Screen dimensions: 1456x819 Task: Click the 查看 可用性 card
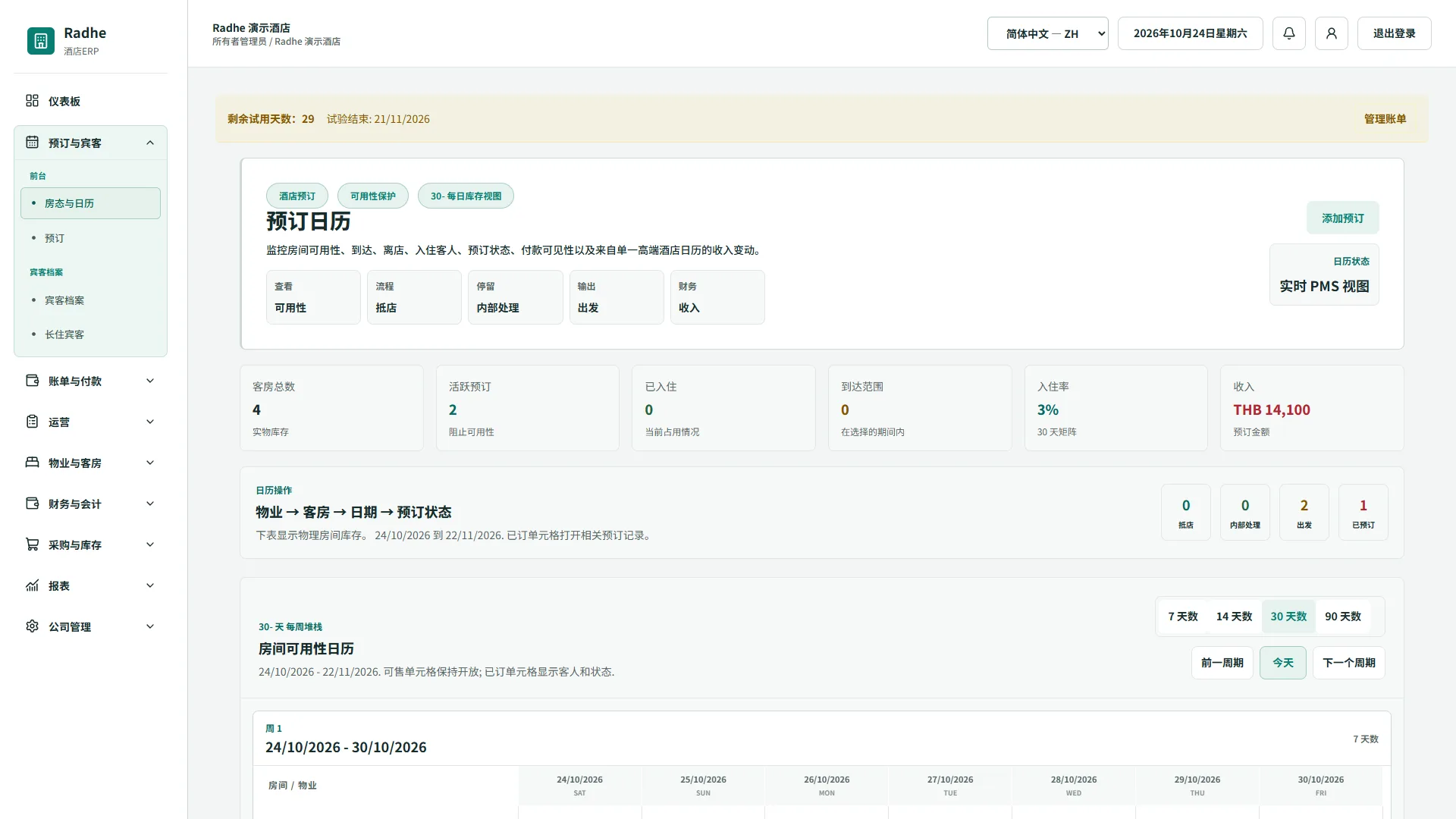(x=313, y=297)
